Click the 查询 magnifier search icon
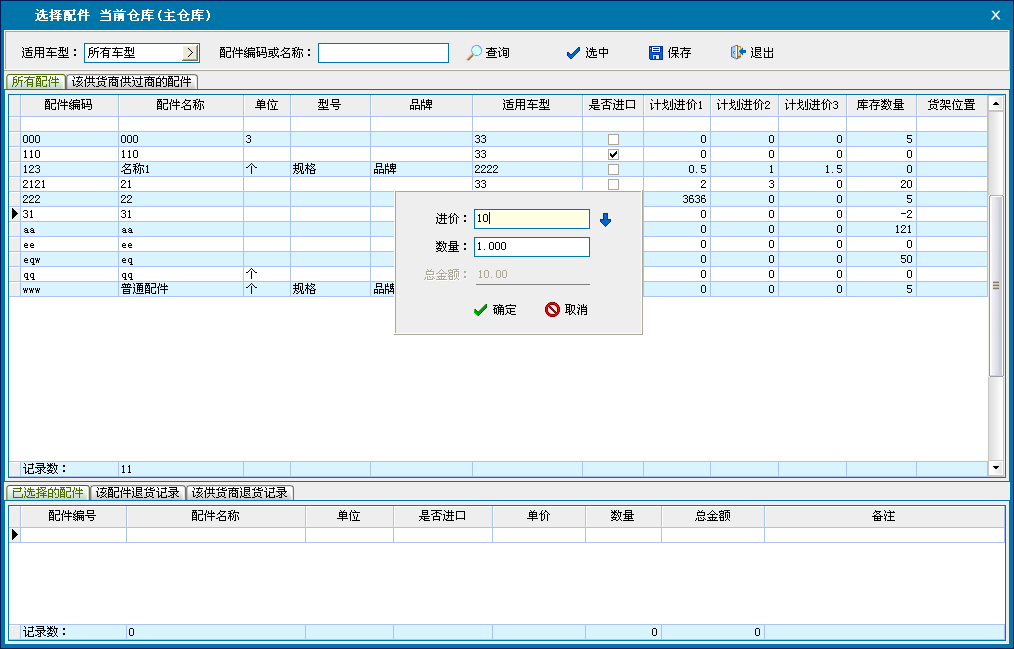The width and height of the screenshot is (1014, 649). coord(475,53)
